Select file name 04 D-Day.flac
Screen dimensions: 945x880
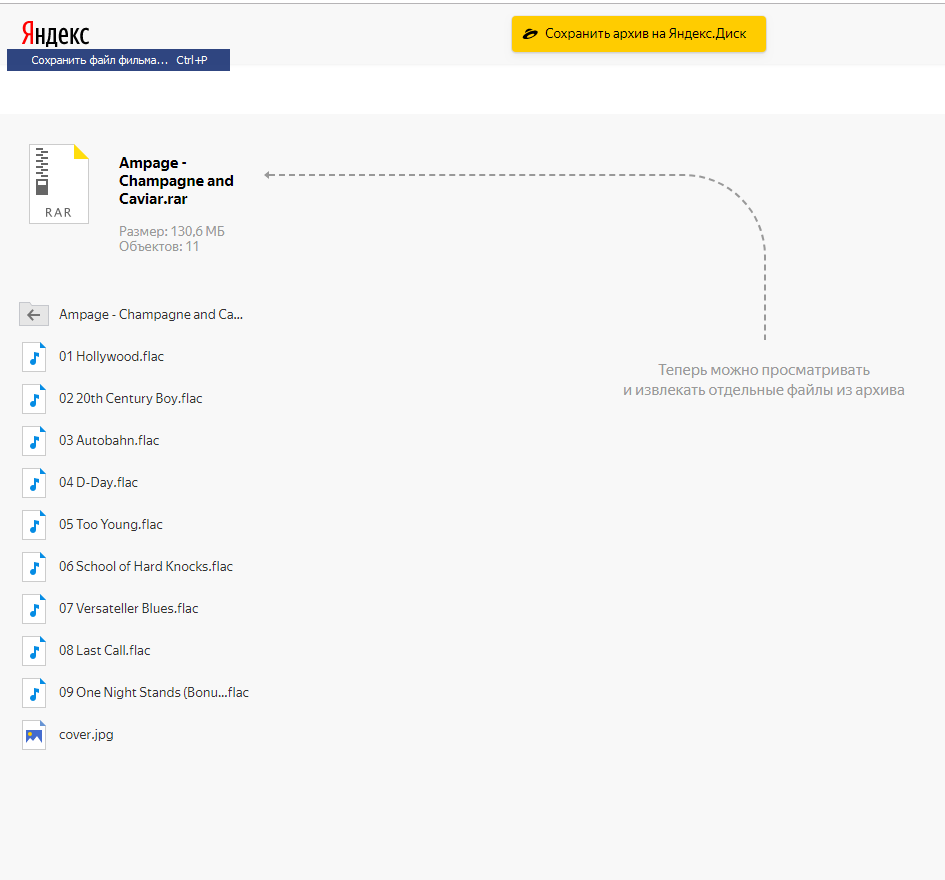tap(98, 482)
